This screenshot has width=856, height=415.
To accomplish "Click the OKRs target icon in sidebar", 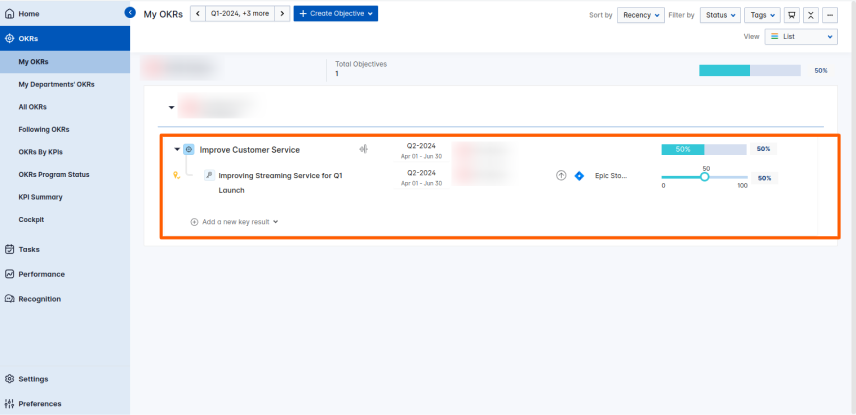I will 9,38.
